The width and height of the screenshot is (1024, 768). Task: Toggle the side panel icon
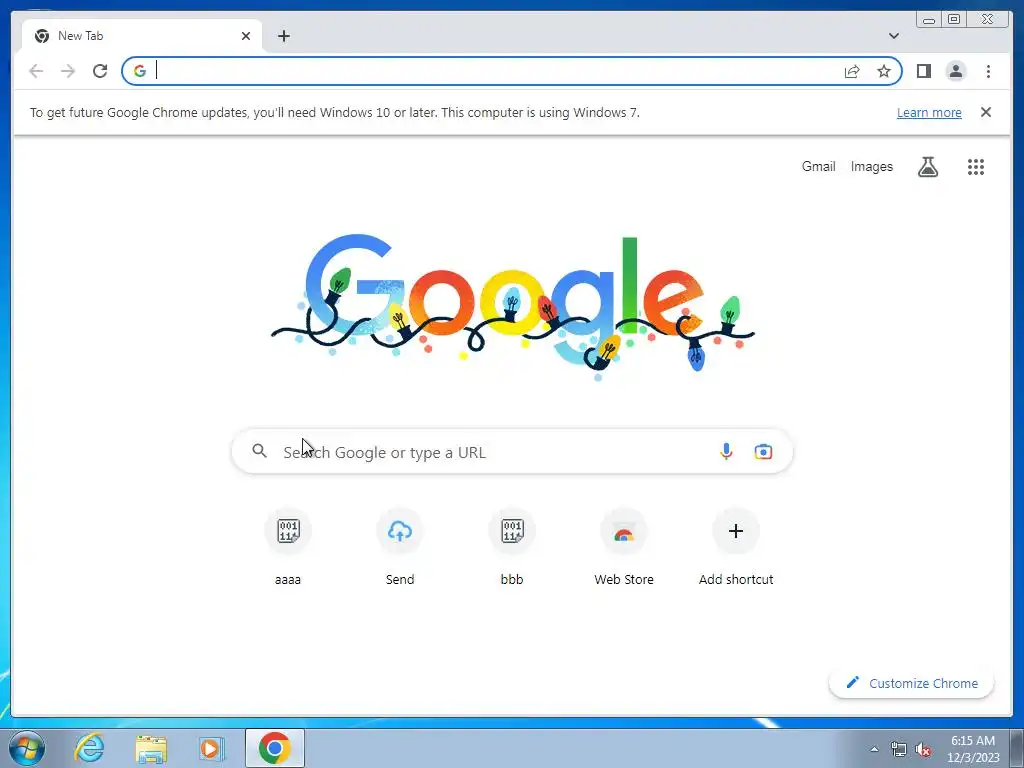tap(923, 71)
